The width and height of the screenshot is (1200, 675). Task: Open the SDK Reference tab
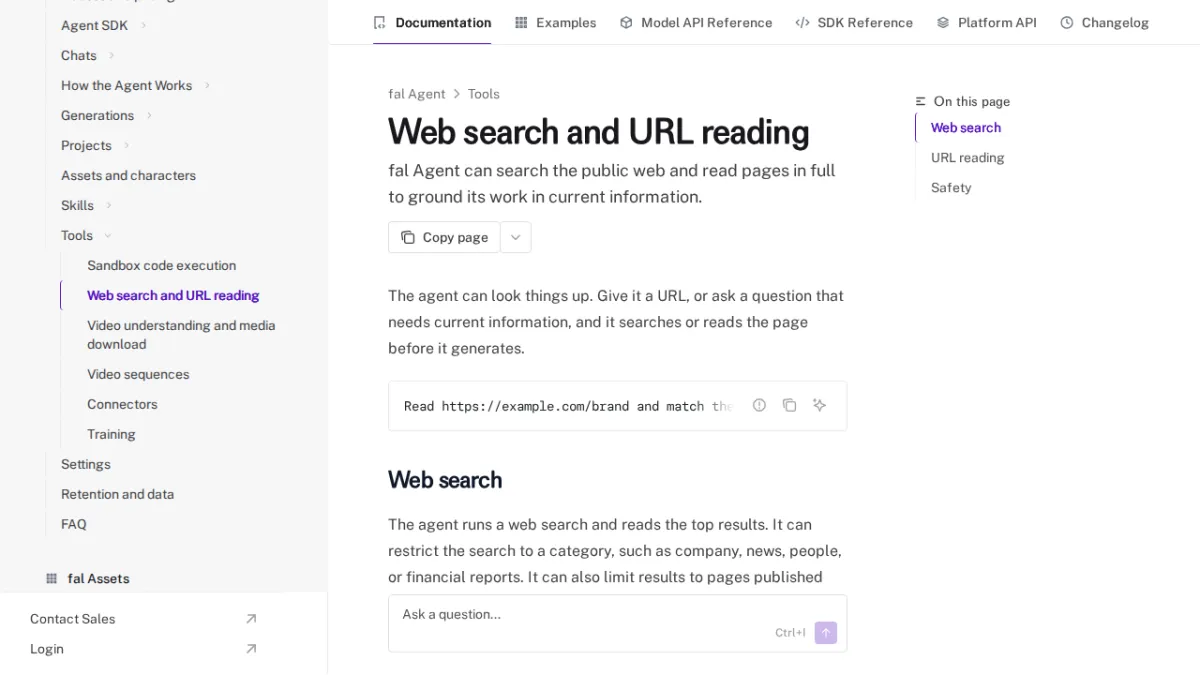[x=854, y=22]
